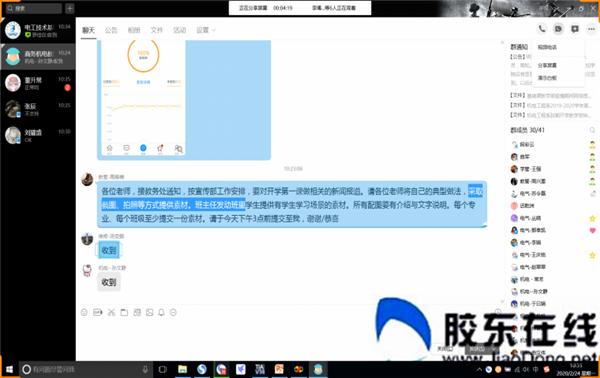Image resolution: width=600 pixels, height=378 pixels.
Task: Click the icon right of the folder icon
Action: [137, 313]
